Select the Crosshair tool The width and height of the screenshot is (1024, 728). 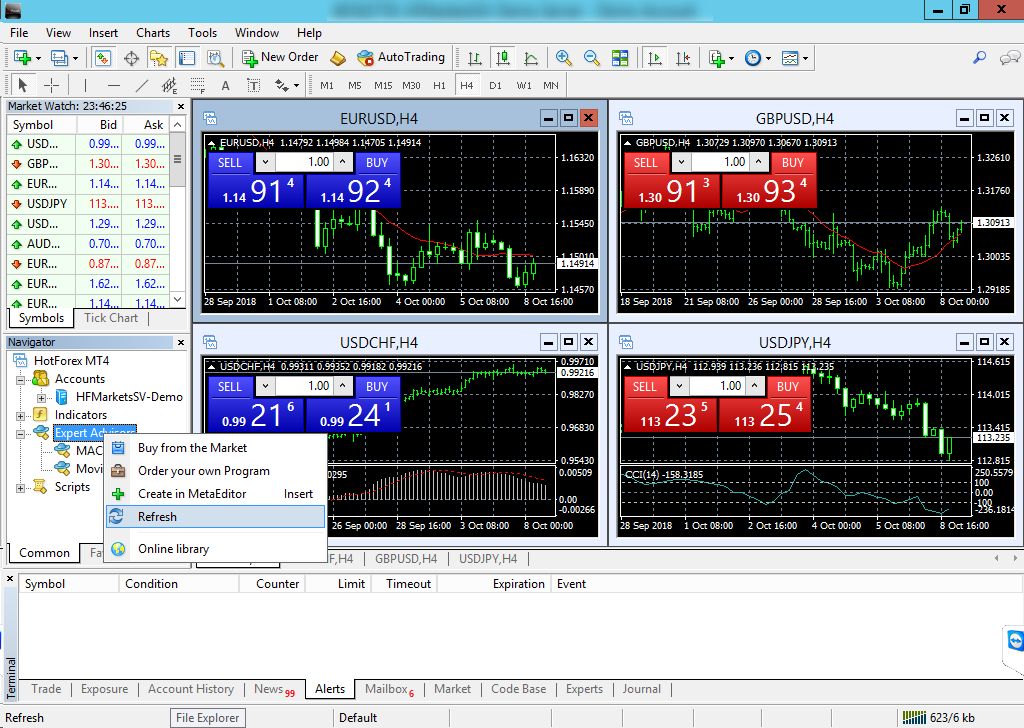coord(52,85)
